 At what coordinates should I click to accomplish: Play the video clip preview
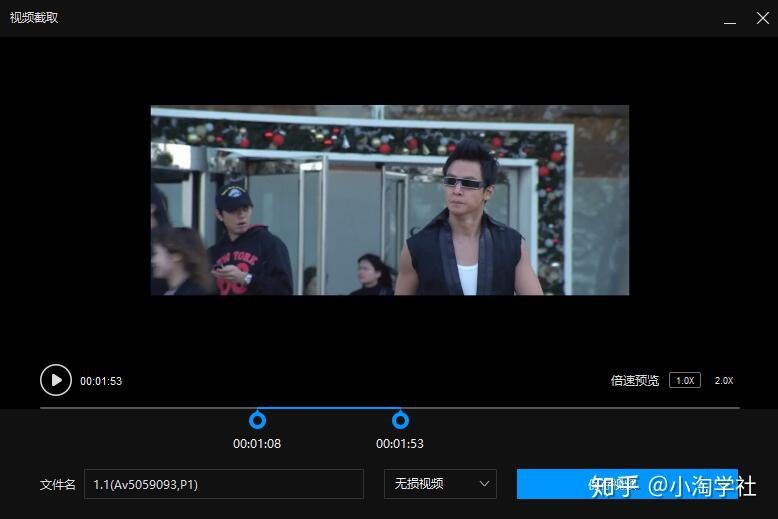pyautogui.click(x=56, y=380)
